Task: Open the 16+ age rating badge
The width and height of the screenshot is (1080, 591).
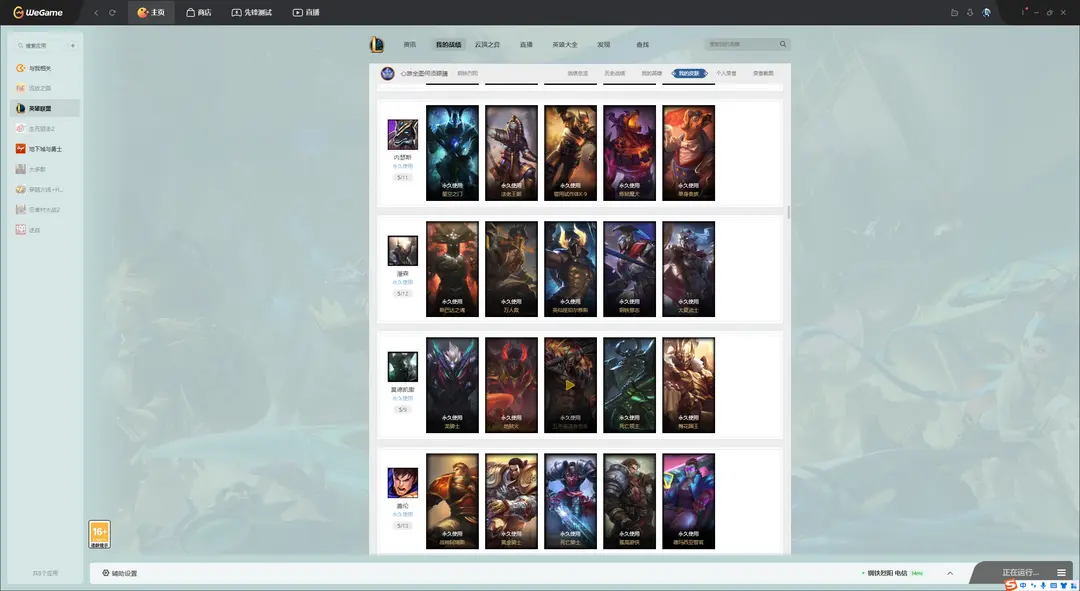Action: tap(99, 535)
